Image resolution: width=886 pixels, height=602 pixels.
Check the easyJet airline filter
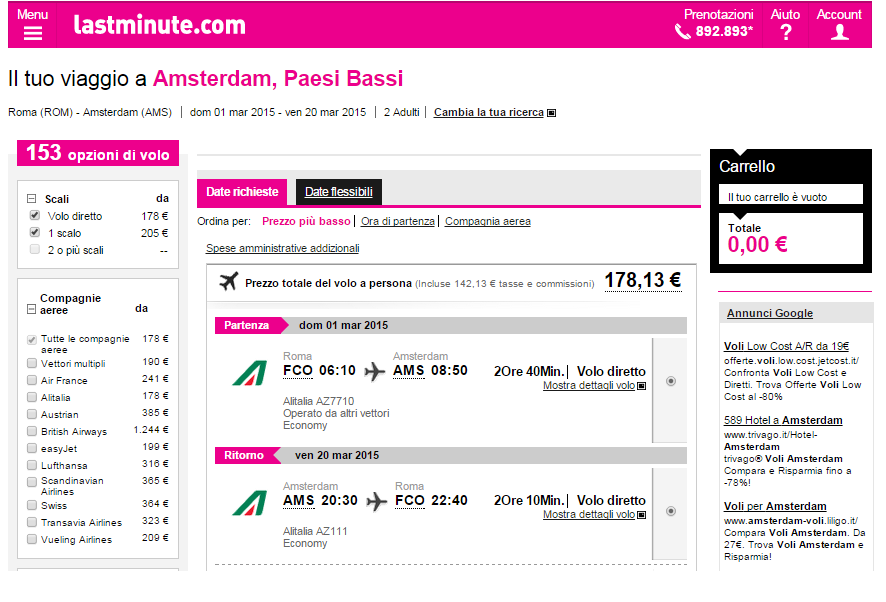[x=32, y=448]
